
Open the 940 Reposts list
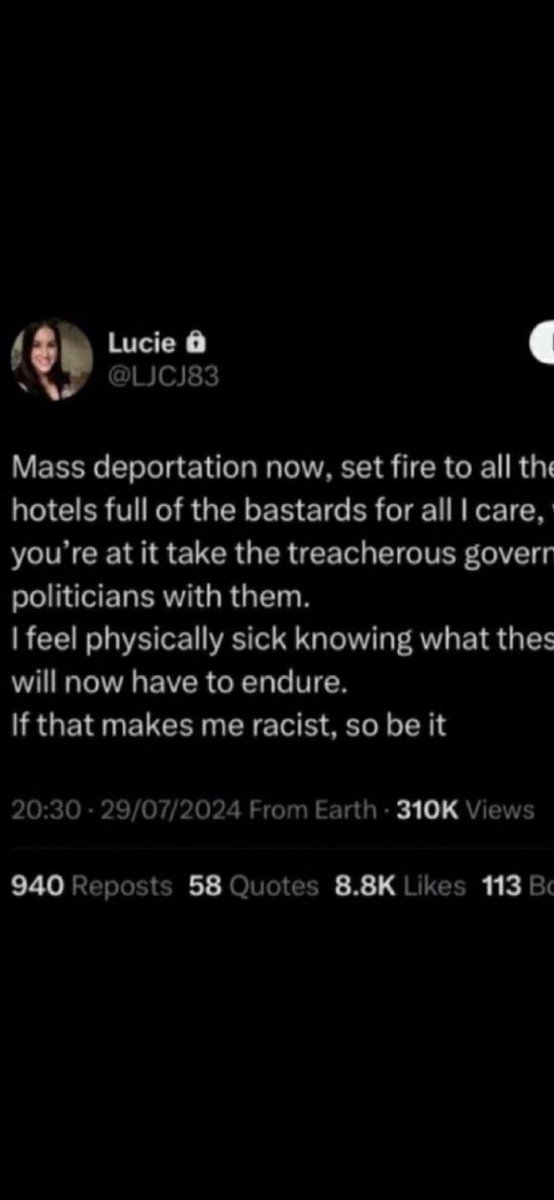(x=91, y=885)
